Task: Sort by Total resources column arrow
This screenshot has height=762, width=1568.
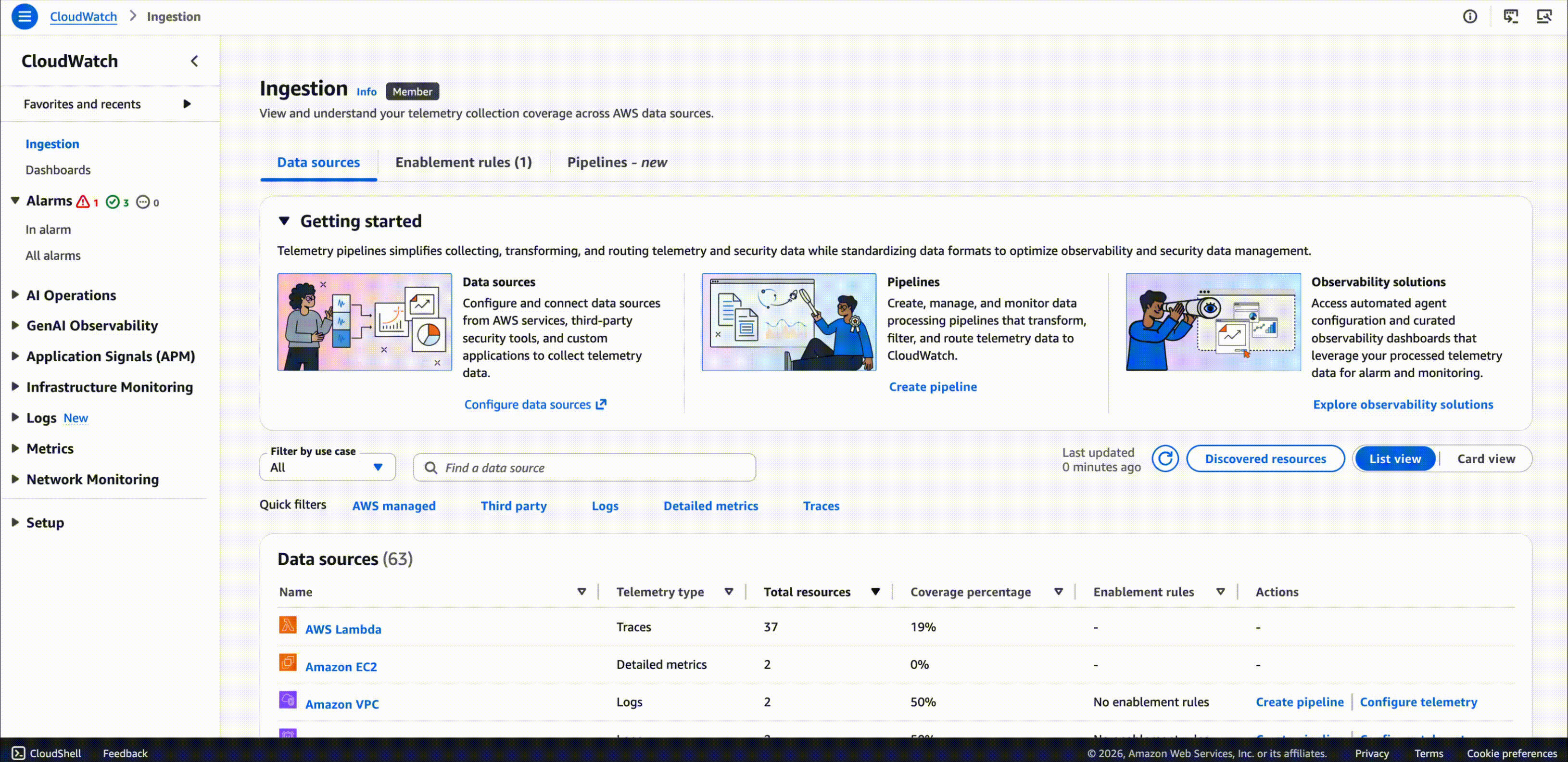Action: pyautogui.click(x=875, y=592)
